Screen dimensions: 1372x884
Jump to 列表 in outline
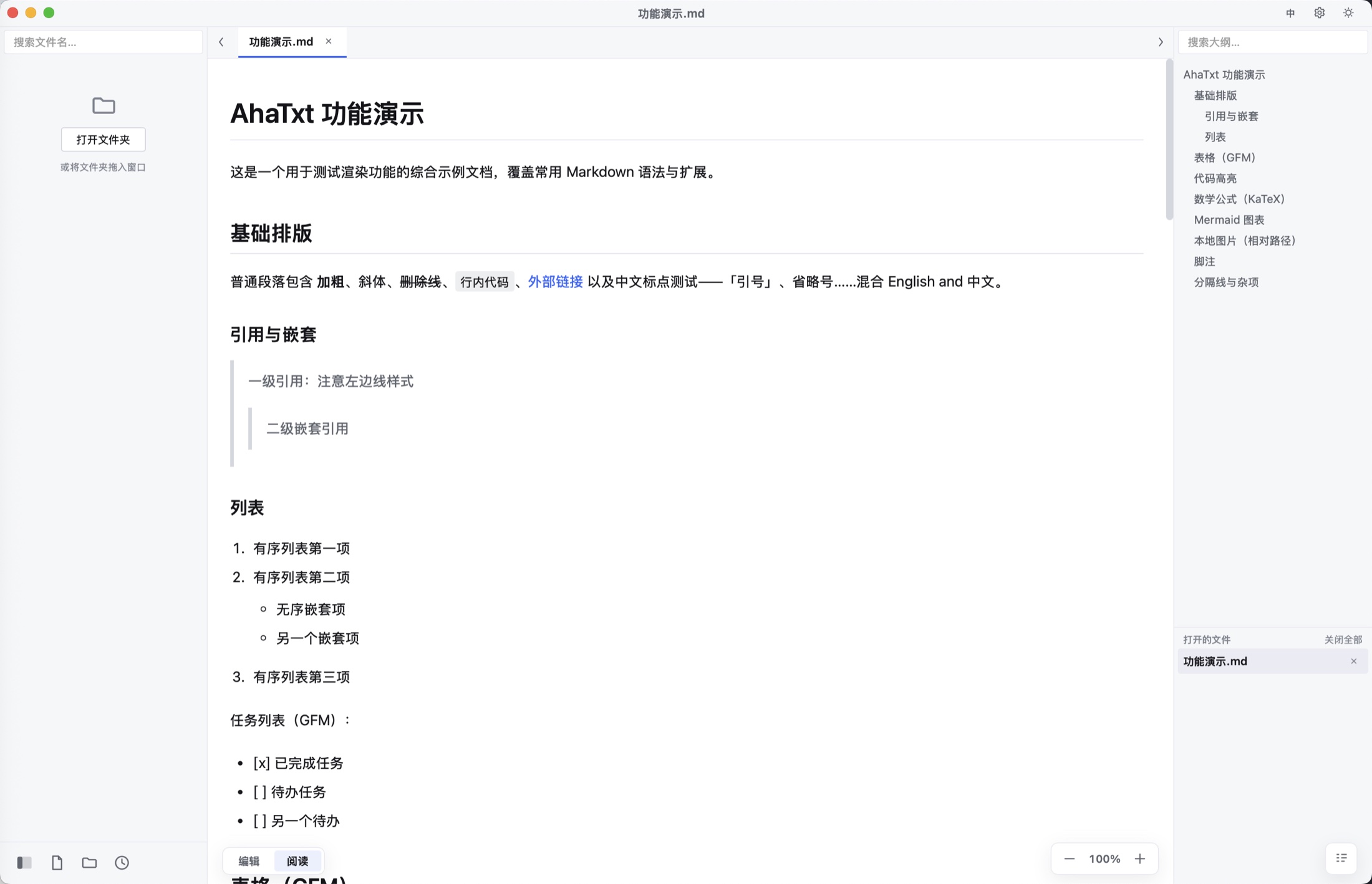click(1215, 137)
